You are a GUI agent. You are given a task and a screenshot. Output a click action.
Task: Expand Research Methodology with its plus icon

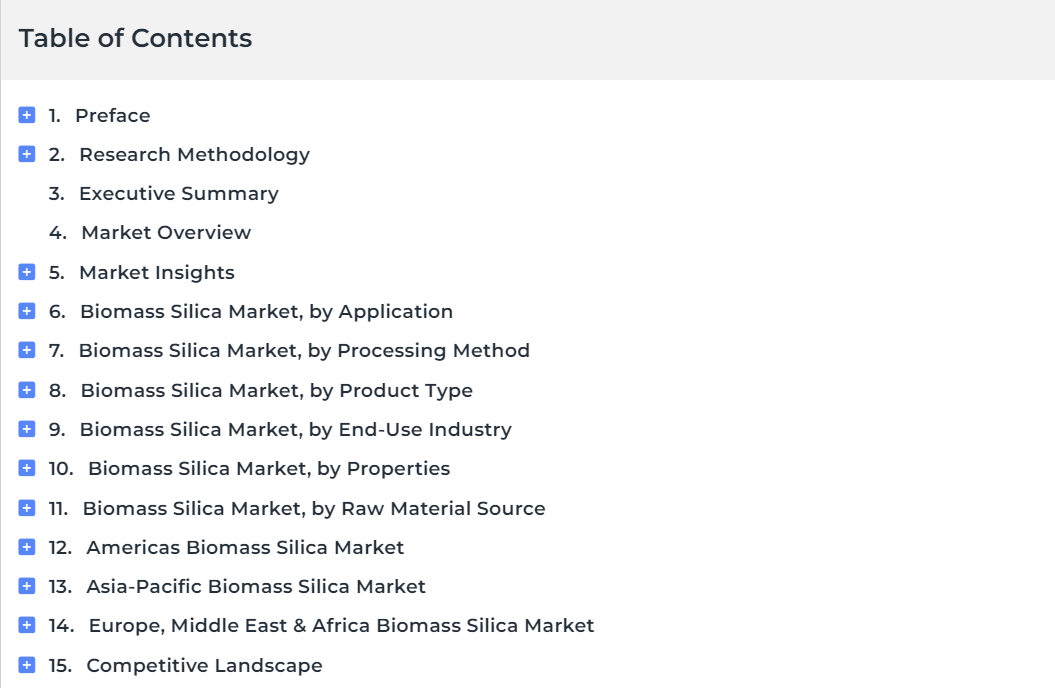(27, 154)
